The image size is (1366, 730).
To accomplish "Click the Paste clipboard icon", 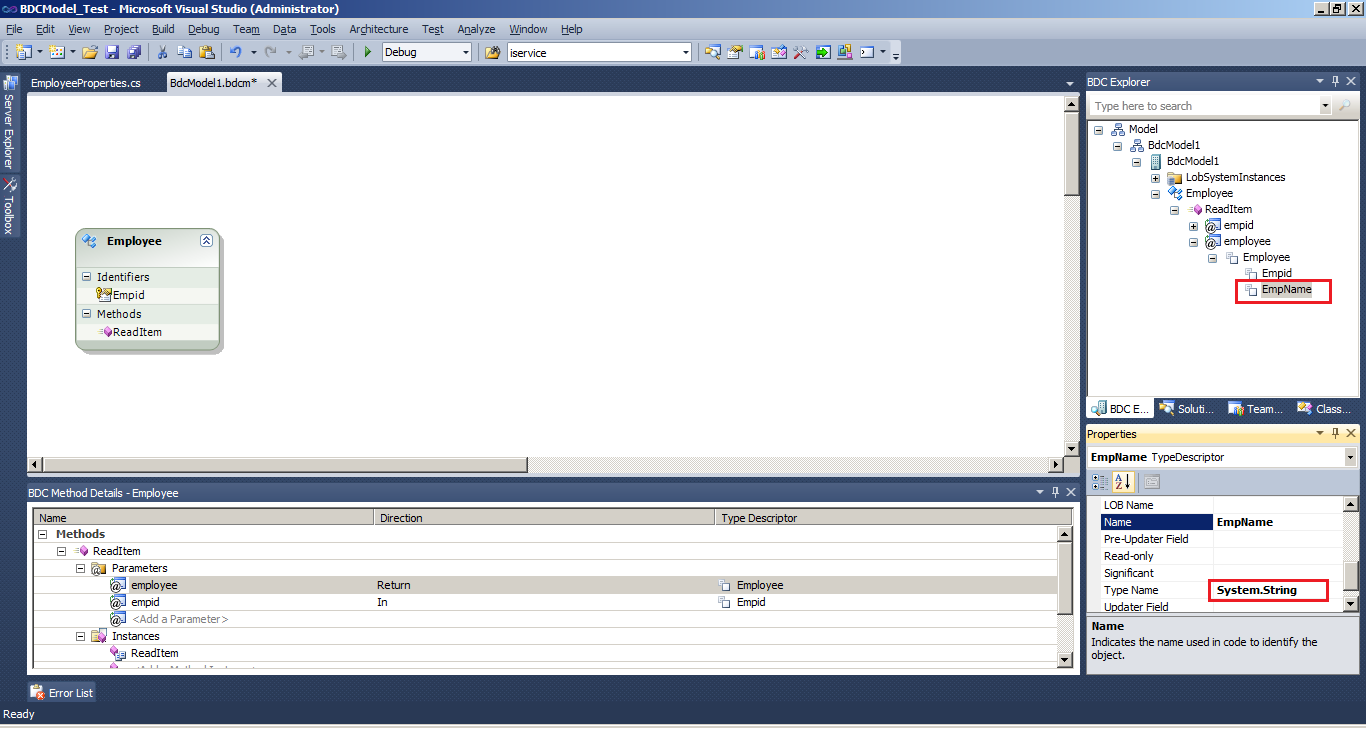I will point(207,52).
